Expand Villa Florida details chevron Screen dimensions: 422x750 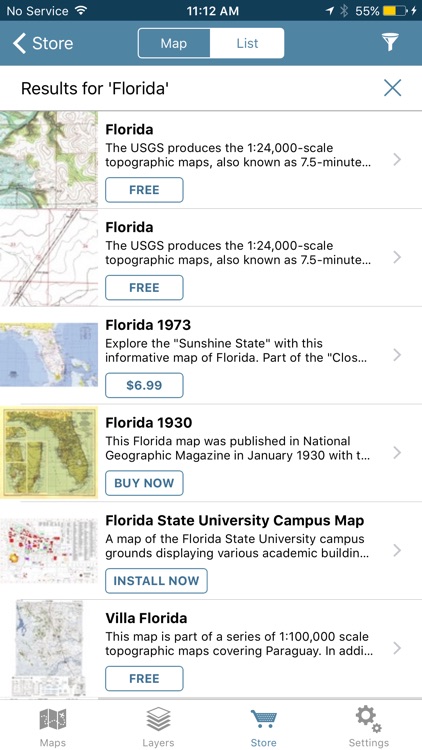(x=397, y=648)
